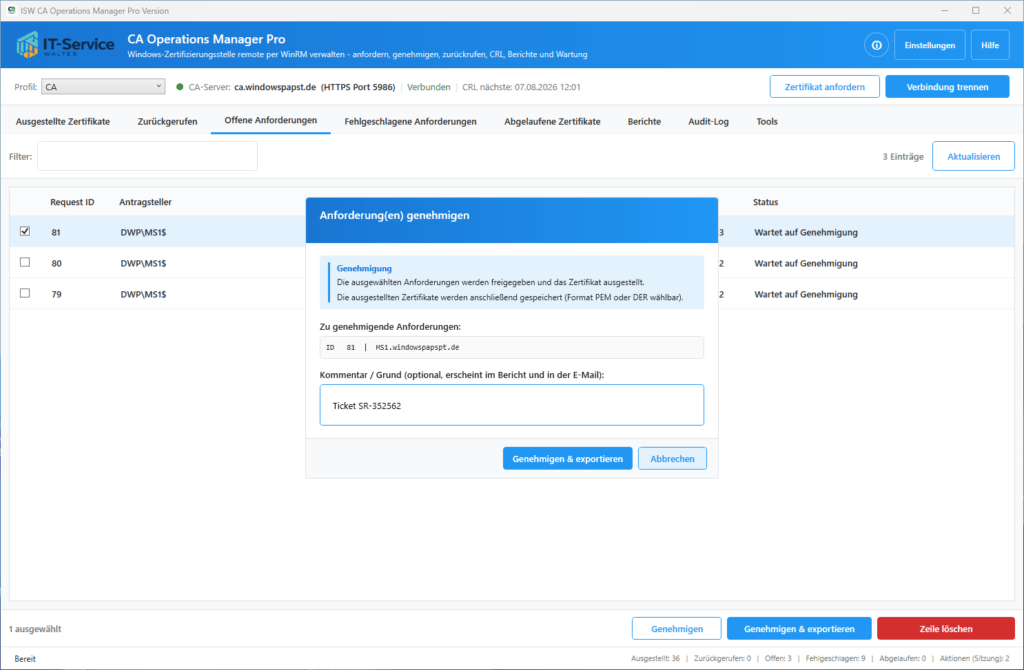Open the Hilfe button
This screenshot has width=1024, height=670.
[x=989, y=45]
